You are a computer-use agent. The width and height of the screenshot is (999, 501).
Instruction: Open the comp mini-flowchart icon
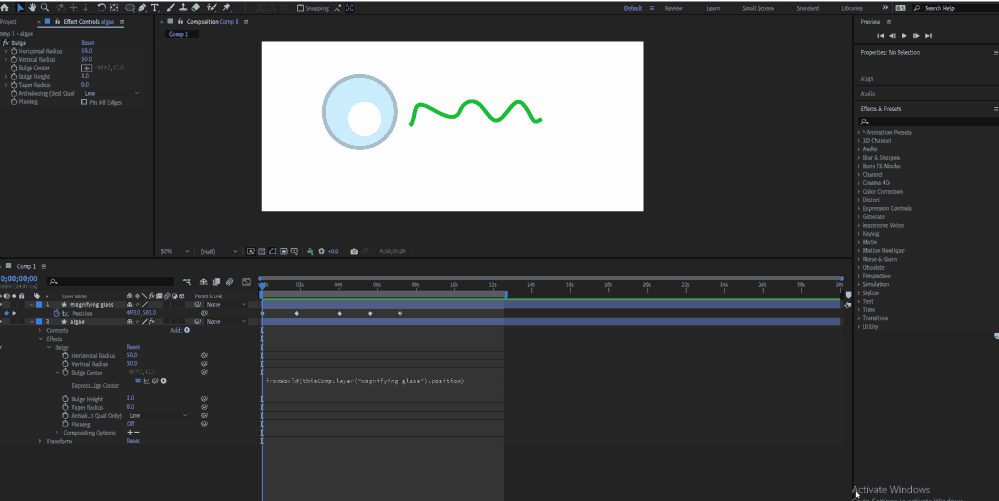[187, 281]
